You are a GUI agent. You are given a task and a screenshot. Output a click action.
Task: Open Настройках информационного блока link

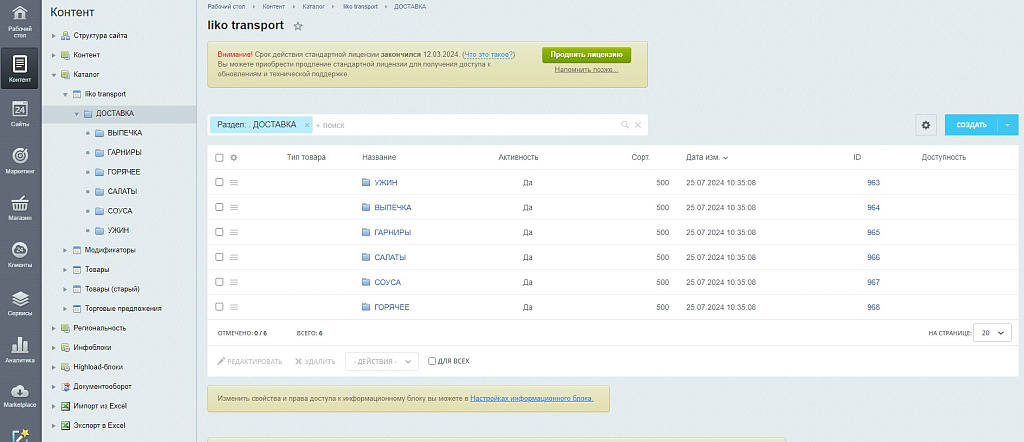(531, 398)
